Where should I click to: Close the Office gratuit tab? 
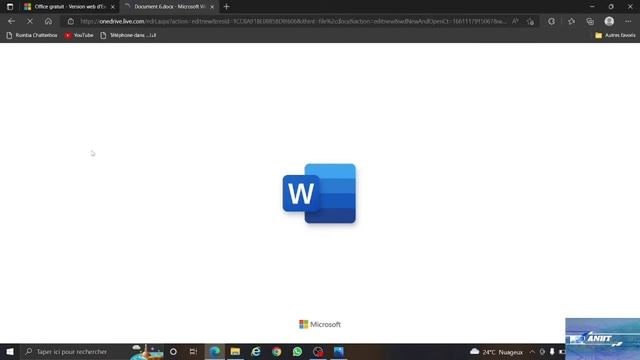pyautogui.click(x=113, y=7)
